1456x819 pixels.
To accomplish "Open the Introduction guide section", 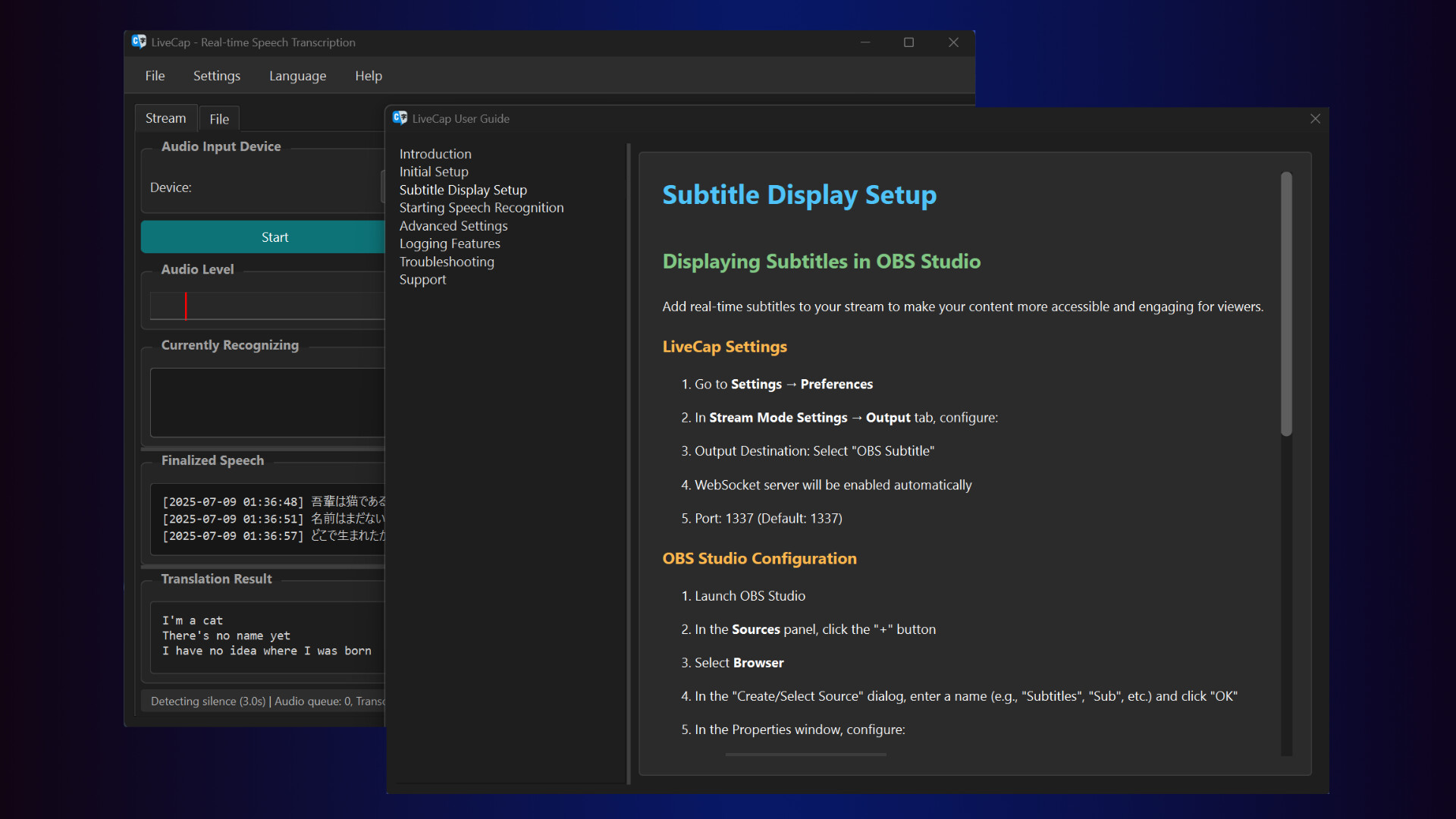I will (435, 153).
